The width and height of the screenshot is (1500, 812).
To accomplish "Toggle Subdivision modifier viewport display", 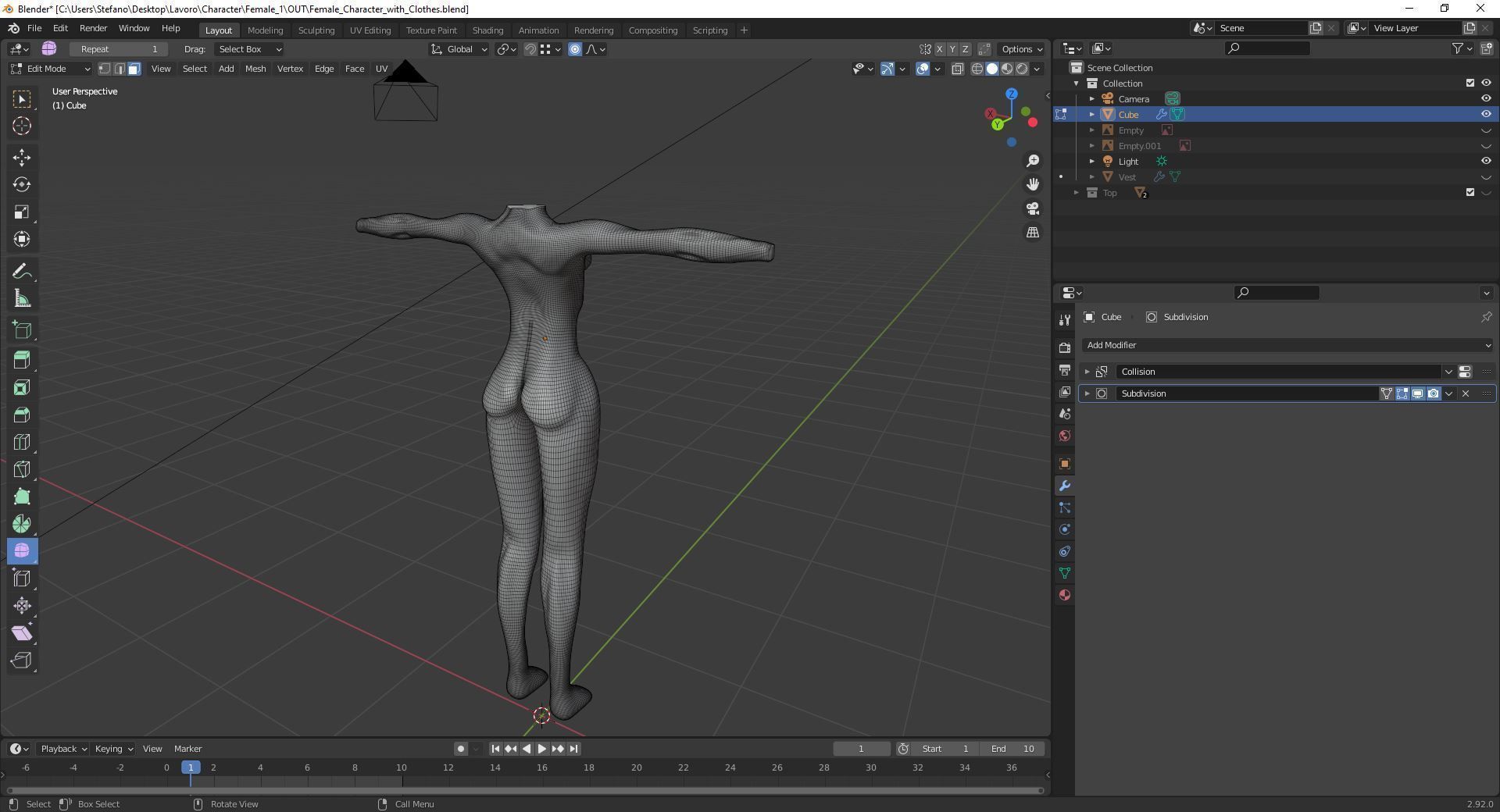I will tap(1417, 394).
